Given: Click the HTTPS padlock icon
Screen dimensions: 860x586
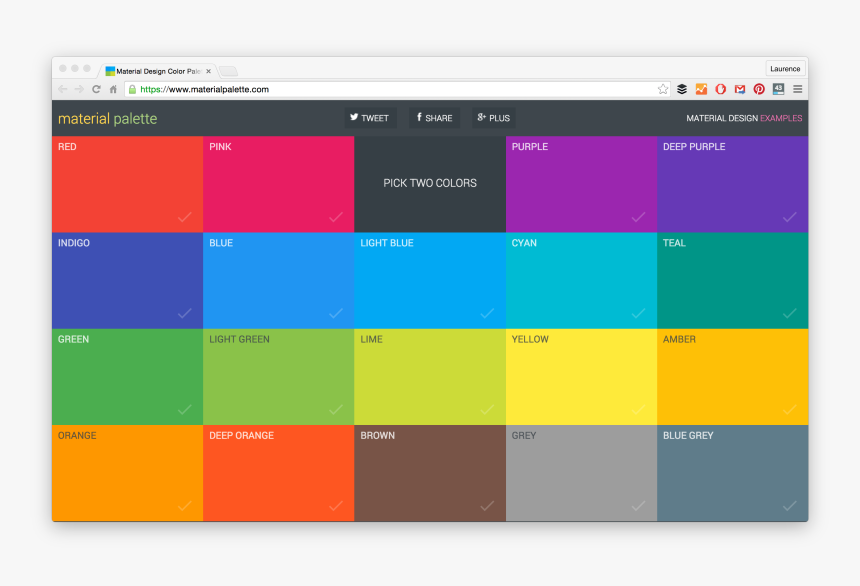Looking at the screenshot, I should [131, 89].
